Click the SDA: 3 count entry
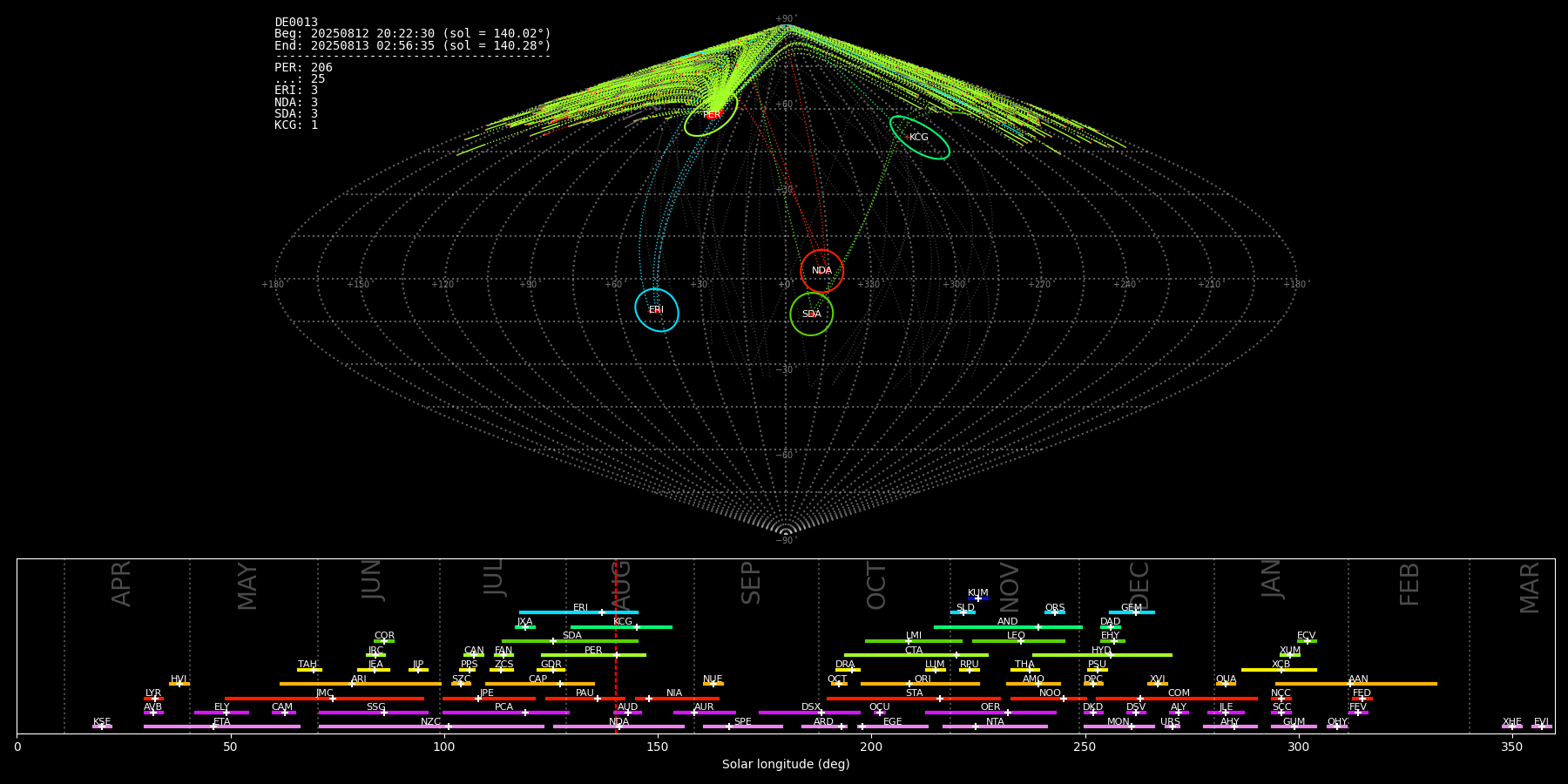 296,113
